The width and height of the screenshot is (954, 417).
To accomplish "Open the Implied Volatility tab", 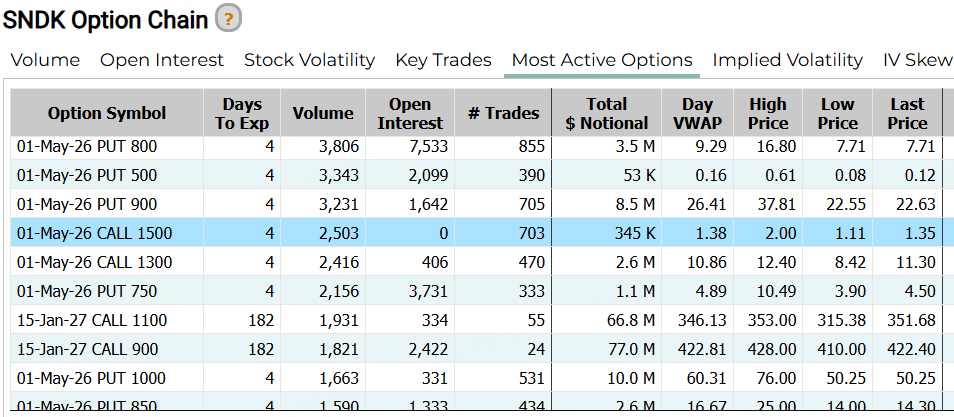I will click(787, 60).
